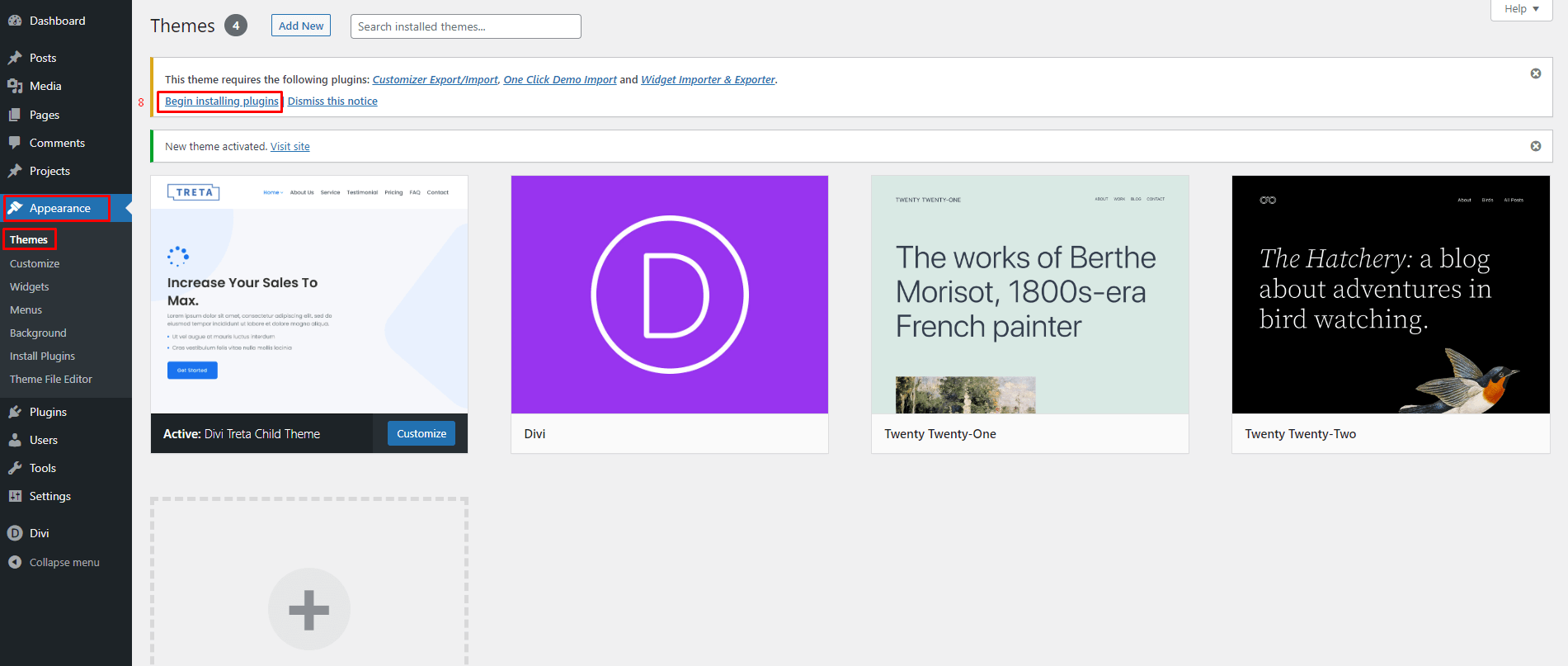Image resolution: width=1568 pixels, height=666 pixels.
Task: Click the Settings sliders icon
Action: [x=15, y=496]
